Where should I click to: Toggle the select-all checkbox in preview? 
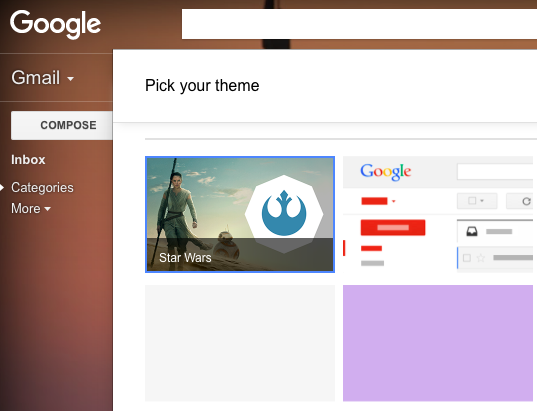point(472,200)
